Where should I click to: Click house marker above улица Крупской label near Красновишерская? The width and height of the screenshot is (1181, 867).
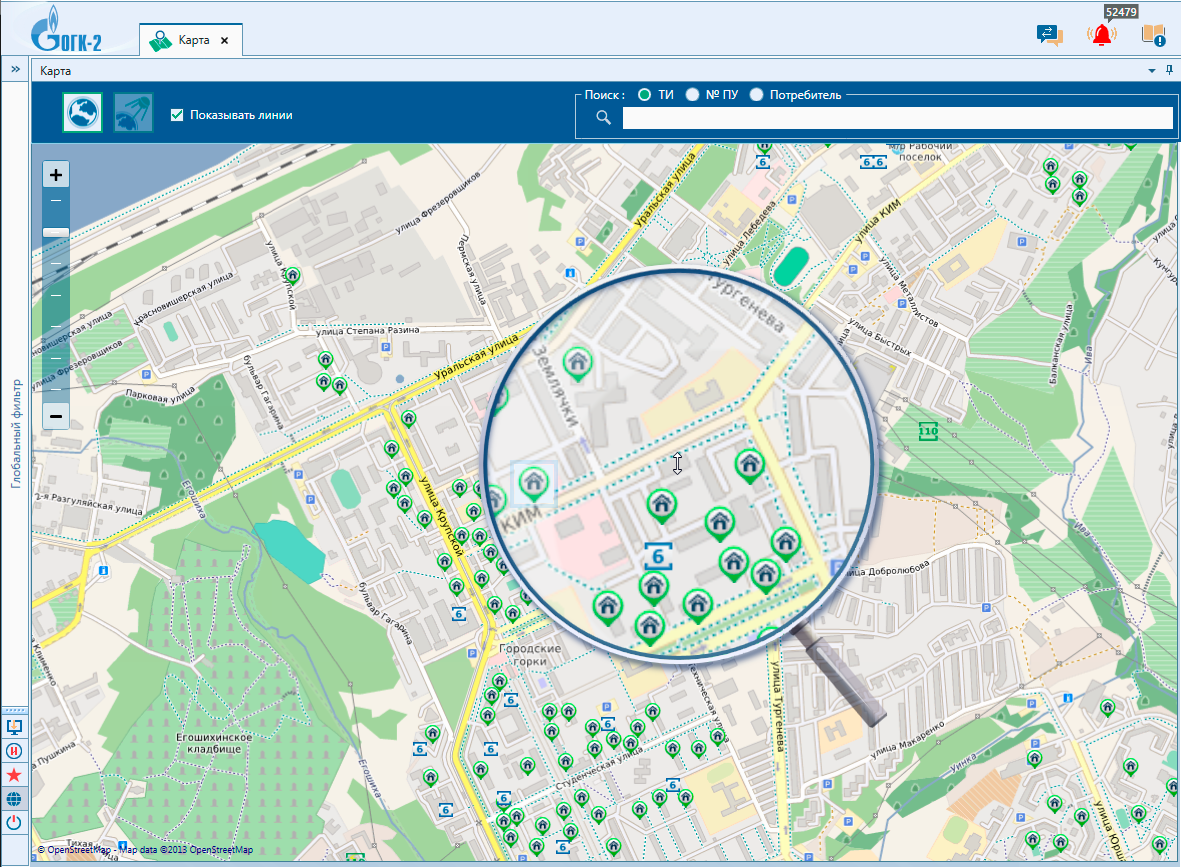pyautogui.click(x=292, y=276)
